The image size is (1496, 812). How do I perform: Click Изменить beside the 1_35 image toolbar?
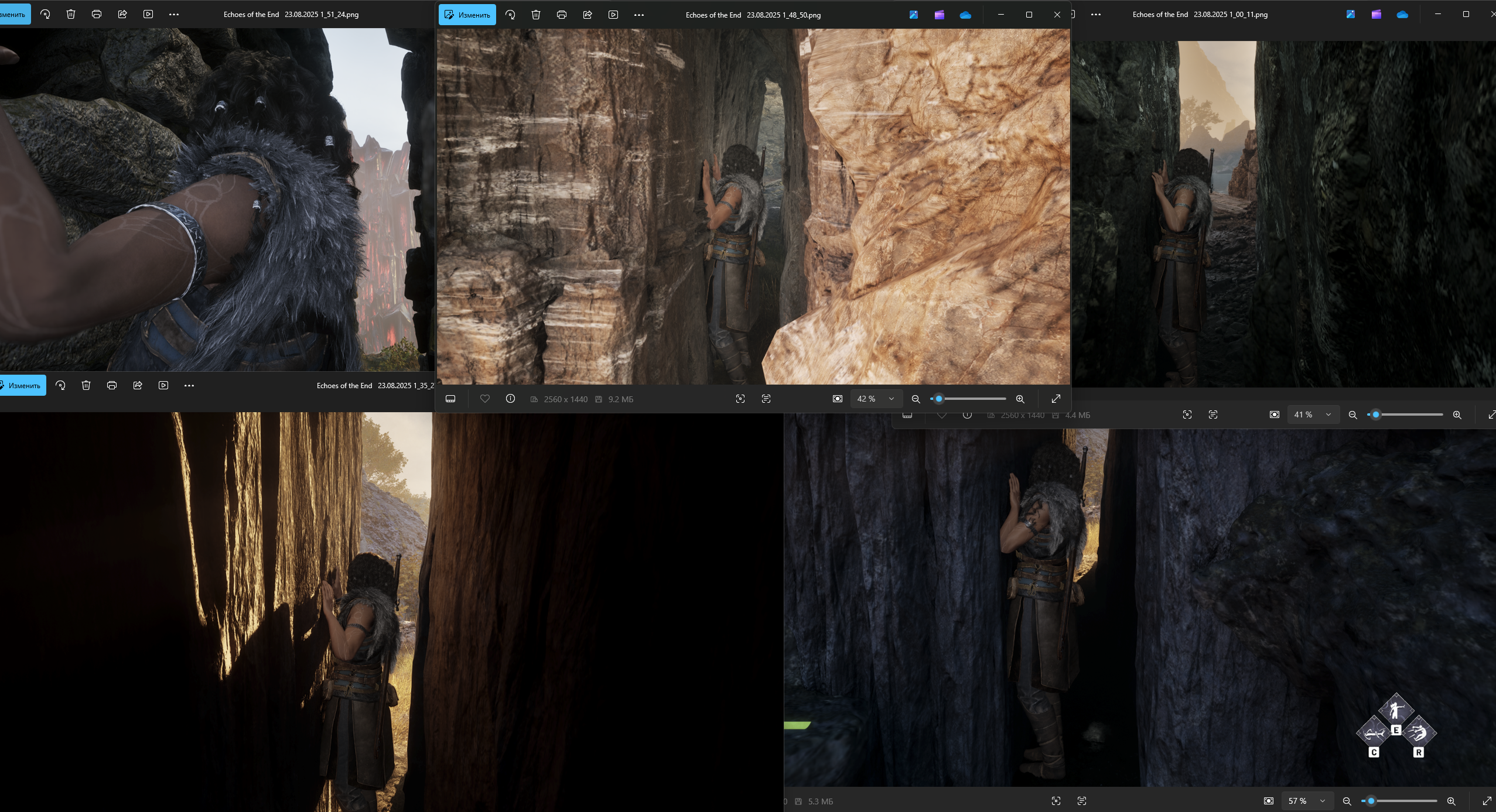(x=22, y=385)
